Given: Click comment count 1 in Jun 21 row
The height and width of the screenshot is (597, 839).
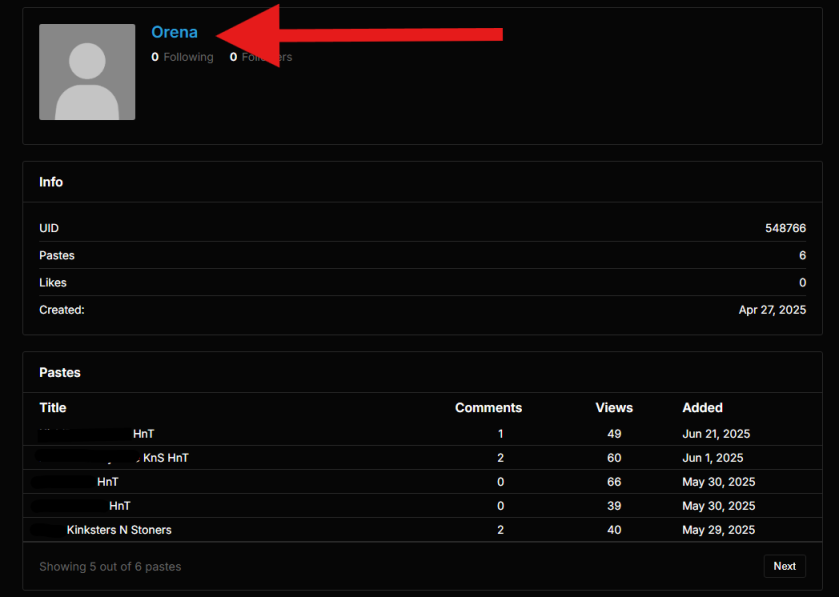Looking at the screenshot, I should [x=500, y=434].
